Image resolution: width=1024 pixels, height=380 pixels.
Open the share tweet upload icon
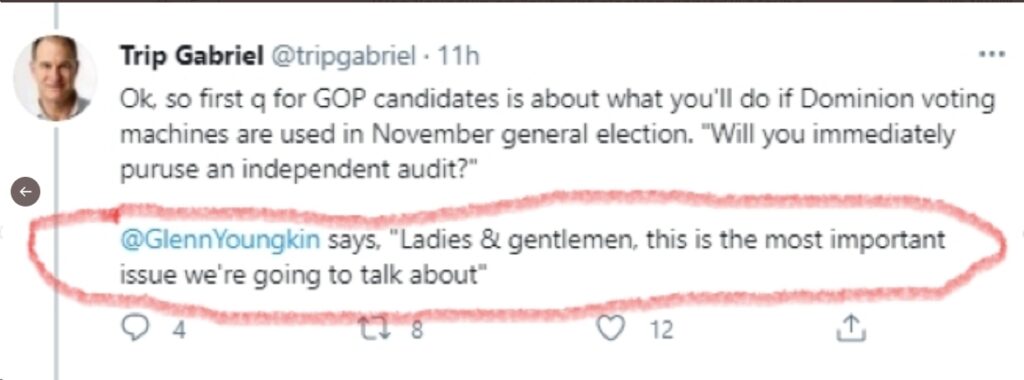(x=851, y=328)
